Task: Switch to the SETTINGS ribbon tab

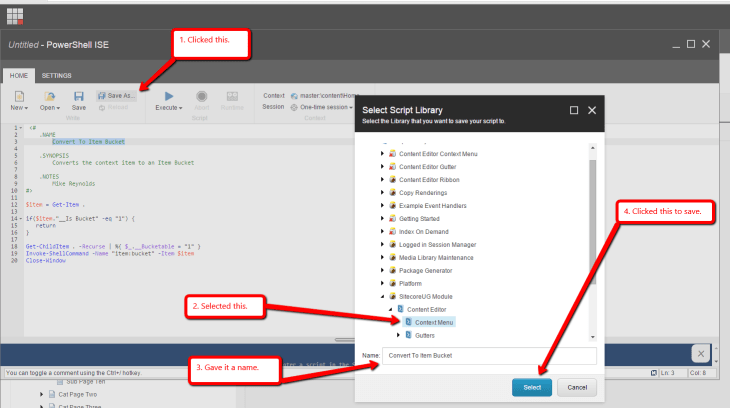Action: [x=56, y=75]
